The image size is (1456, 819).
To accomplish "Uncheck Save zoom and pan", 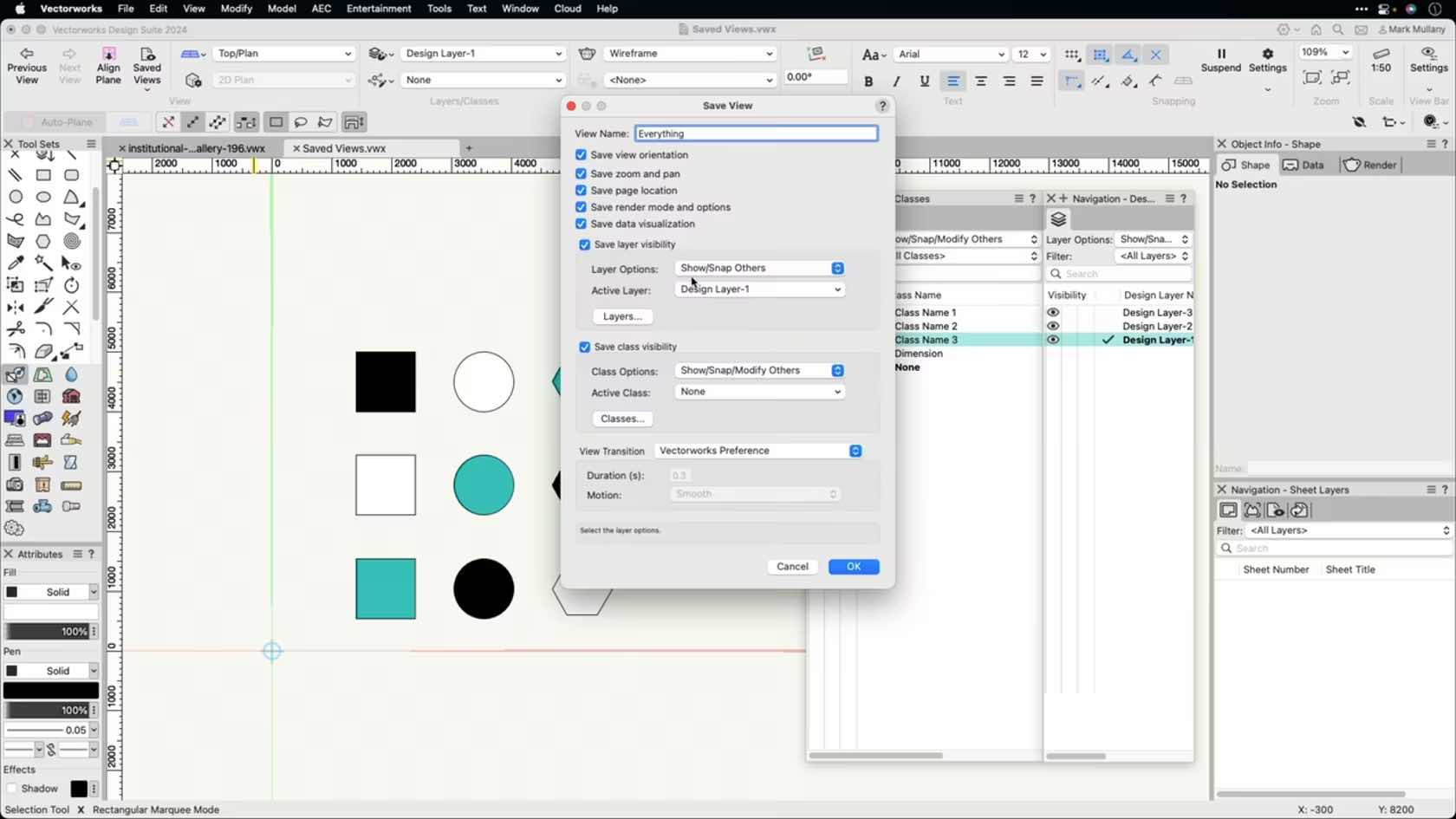I will 581,173.
